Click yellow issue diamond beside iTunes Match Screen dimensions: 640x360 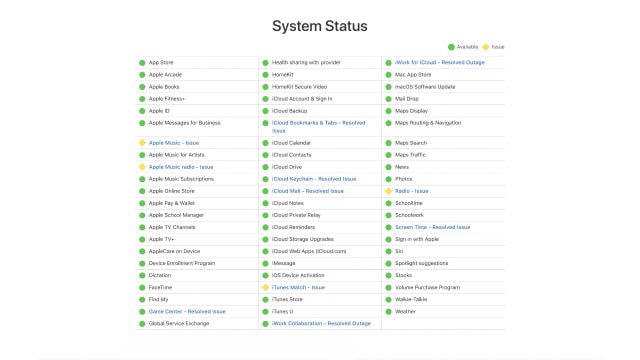[x=265, y=287]
